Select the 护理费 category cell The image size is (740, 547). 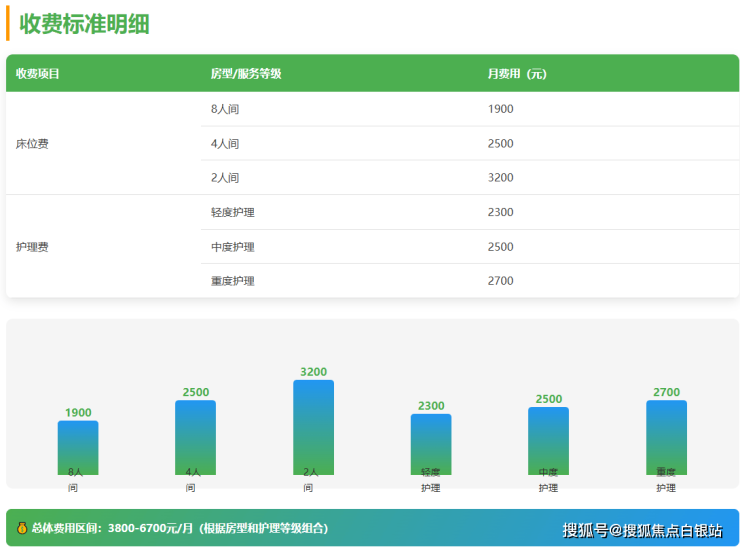(32, 247)
